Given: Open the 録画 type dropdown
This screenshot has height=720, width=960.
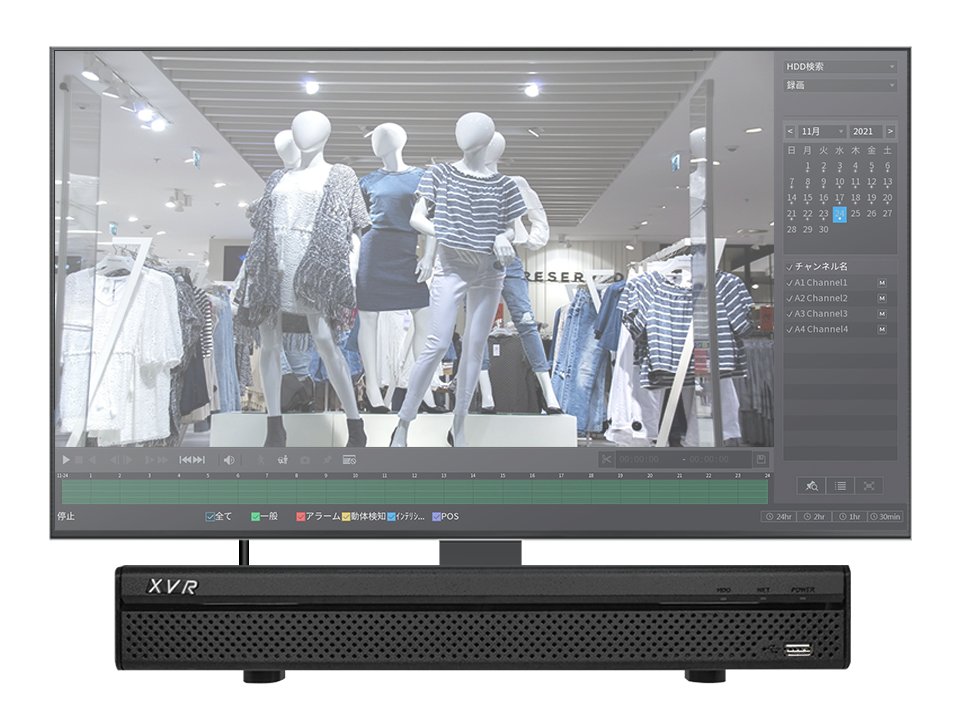Looking at the screenshot, I should (x=840, y=85).
